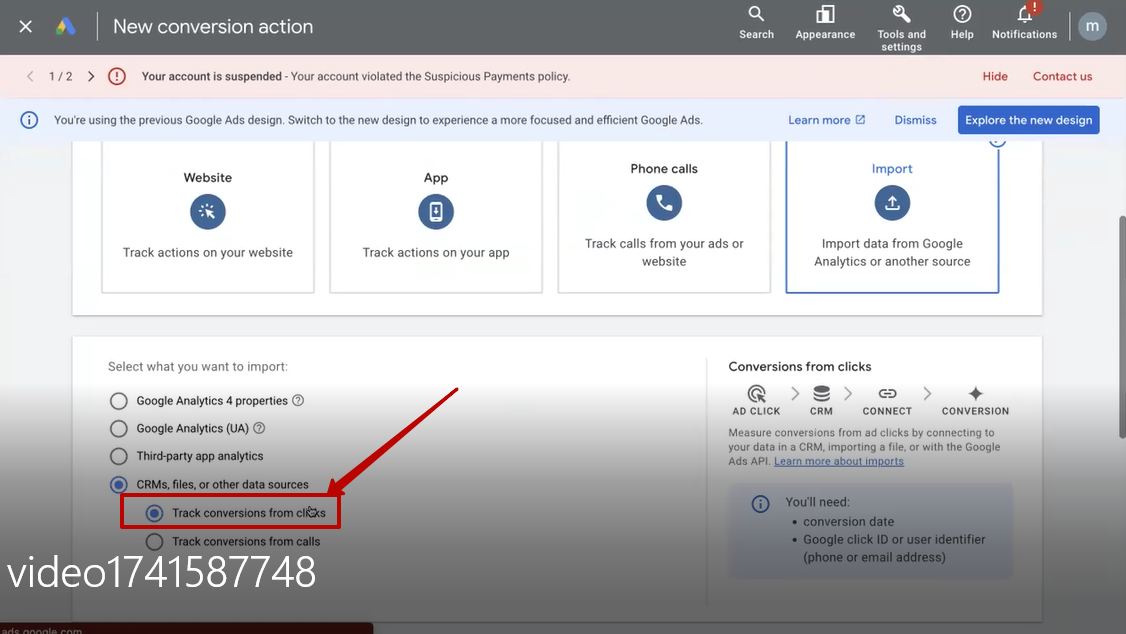Open Tools and settings menu
Image resolution: width=1126 pixels, height=634 pixels.
point(901,28)
